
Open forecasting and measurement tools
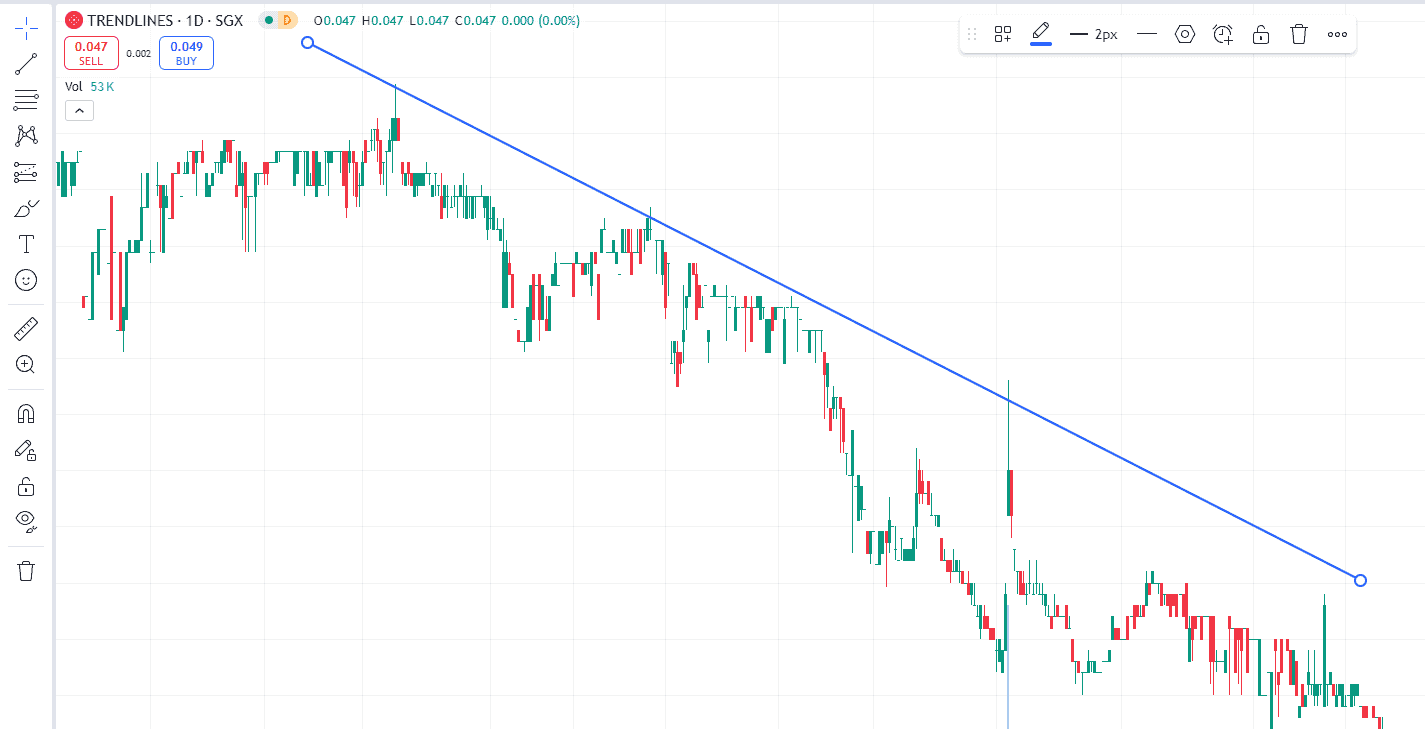point(26,172)
